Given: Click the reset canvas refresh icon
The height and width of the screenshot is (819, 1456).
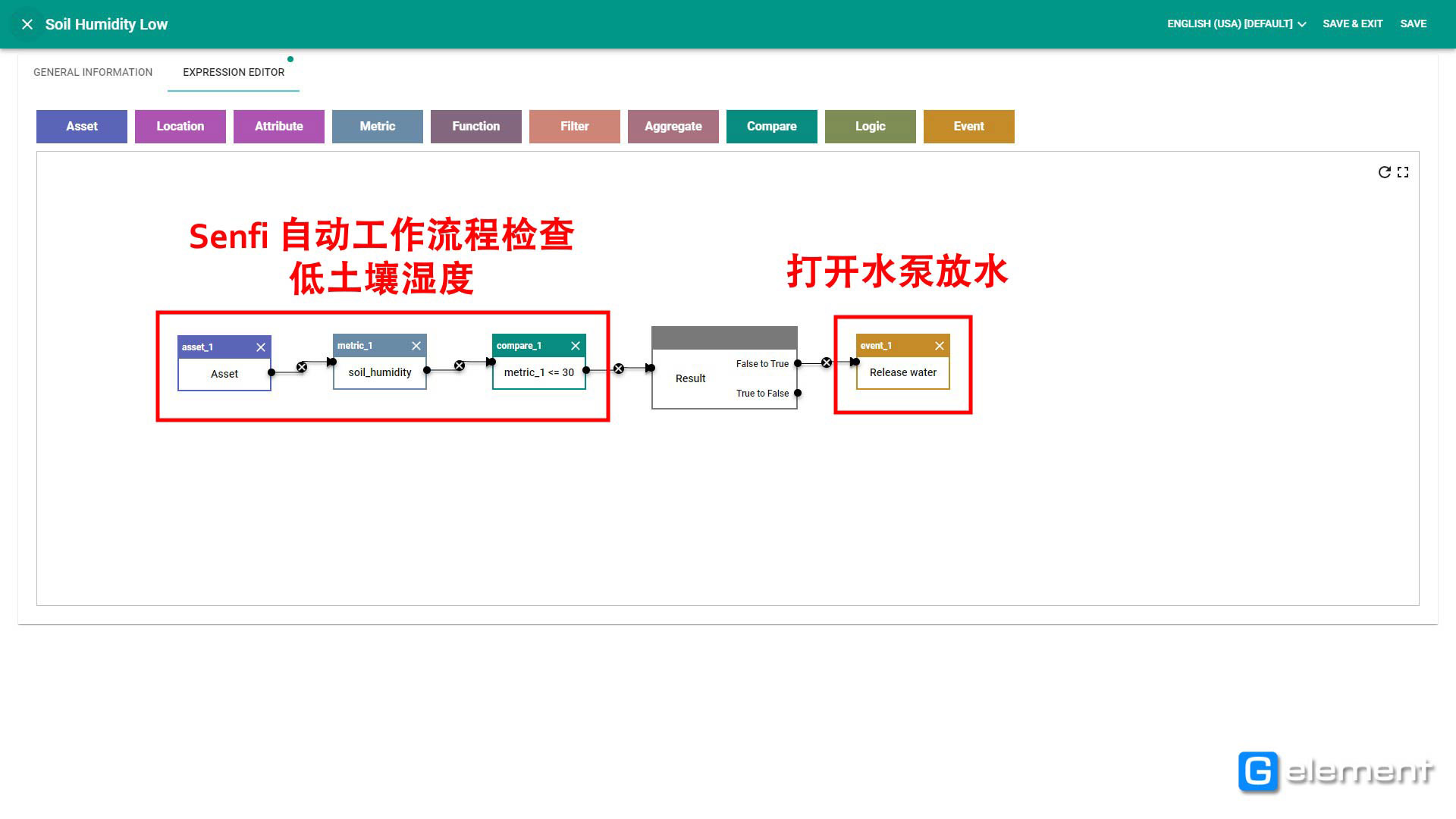Looking at the screenshot, I should click(1384, 172).
